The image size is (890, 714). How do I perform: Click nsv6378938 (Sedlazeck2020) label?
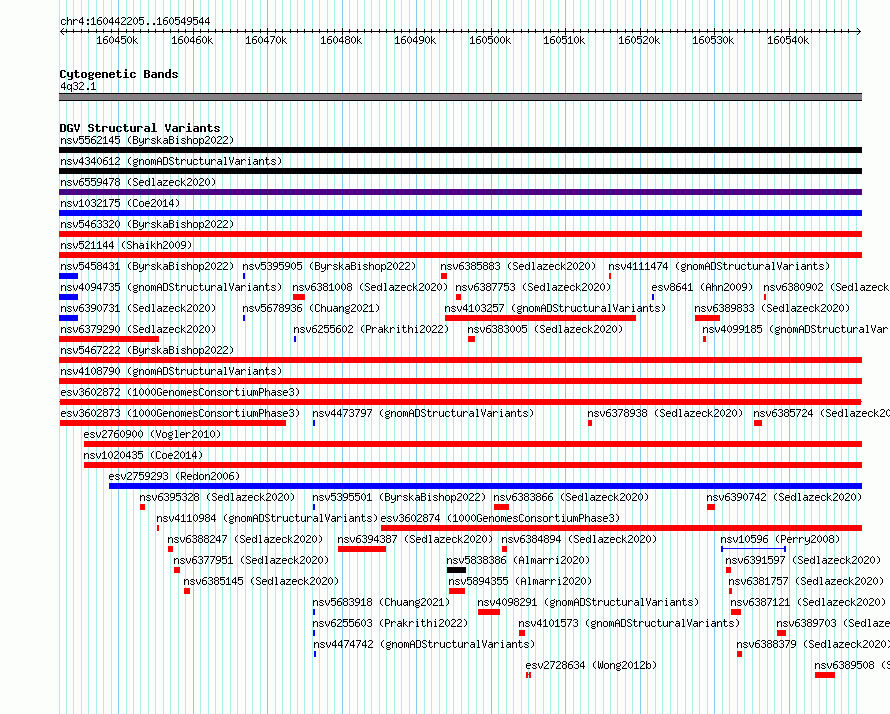[665, 413]
